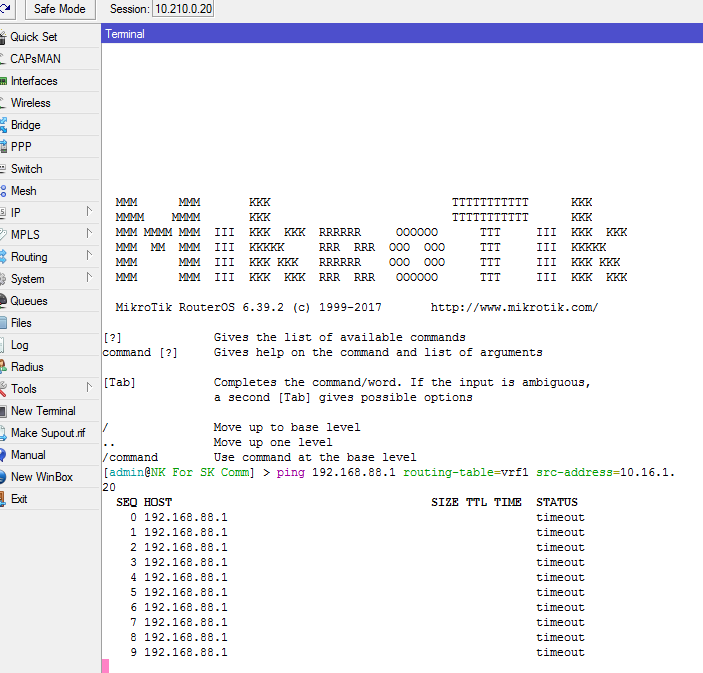Image resolution: width=703 pixels, height=673 pixels.
Task: Click the Terminal window title bar
Action: pyautogui.click(x=402, y=34)
